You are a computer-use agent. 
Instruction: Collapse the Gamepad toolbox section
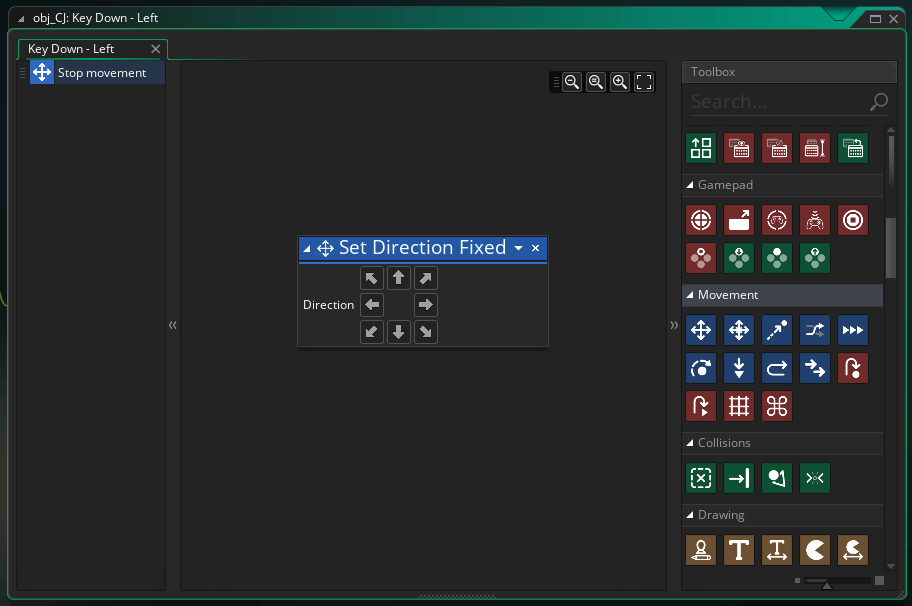pyautogui.click(x=690, y=185)
